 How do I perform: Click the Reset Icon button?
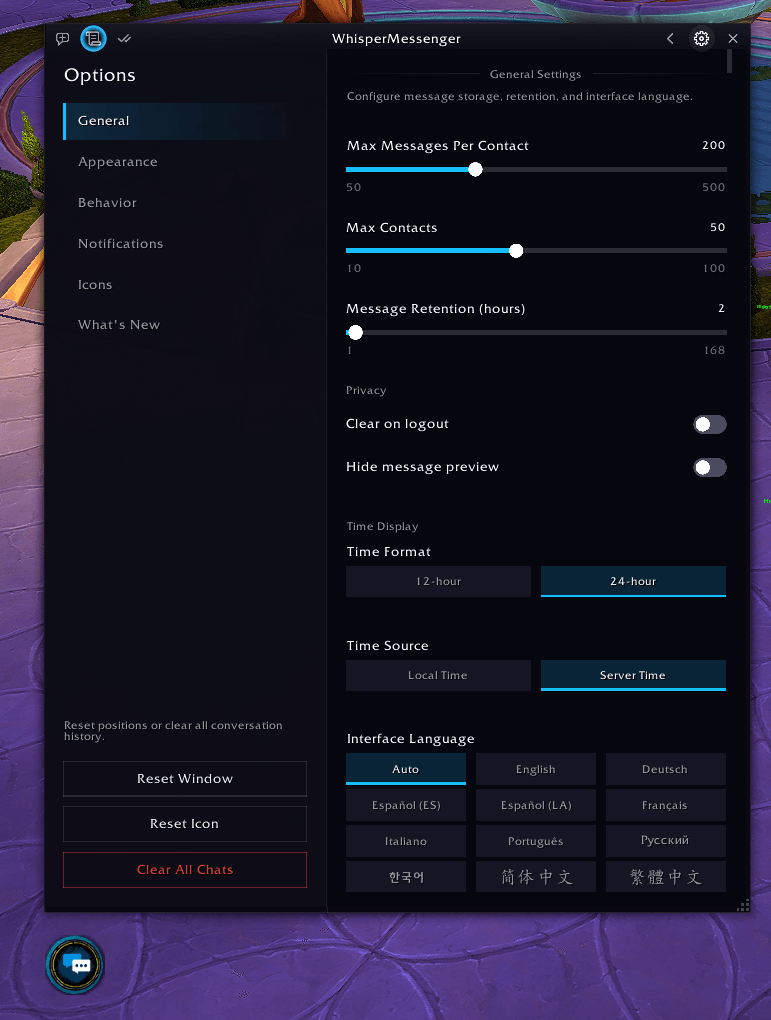click(185, 824)
